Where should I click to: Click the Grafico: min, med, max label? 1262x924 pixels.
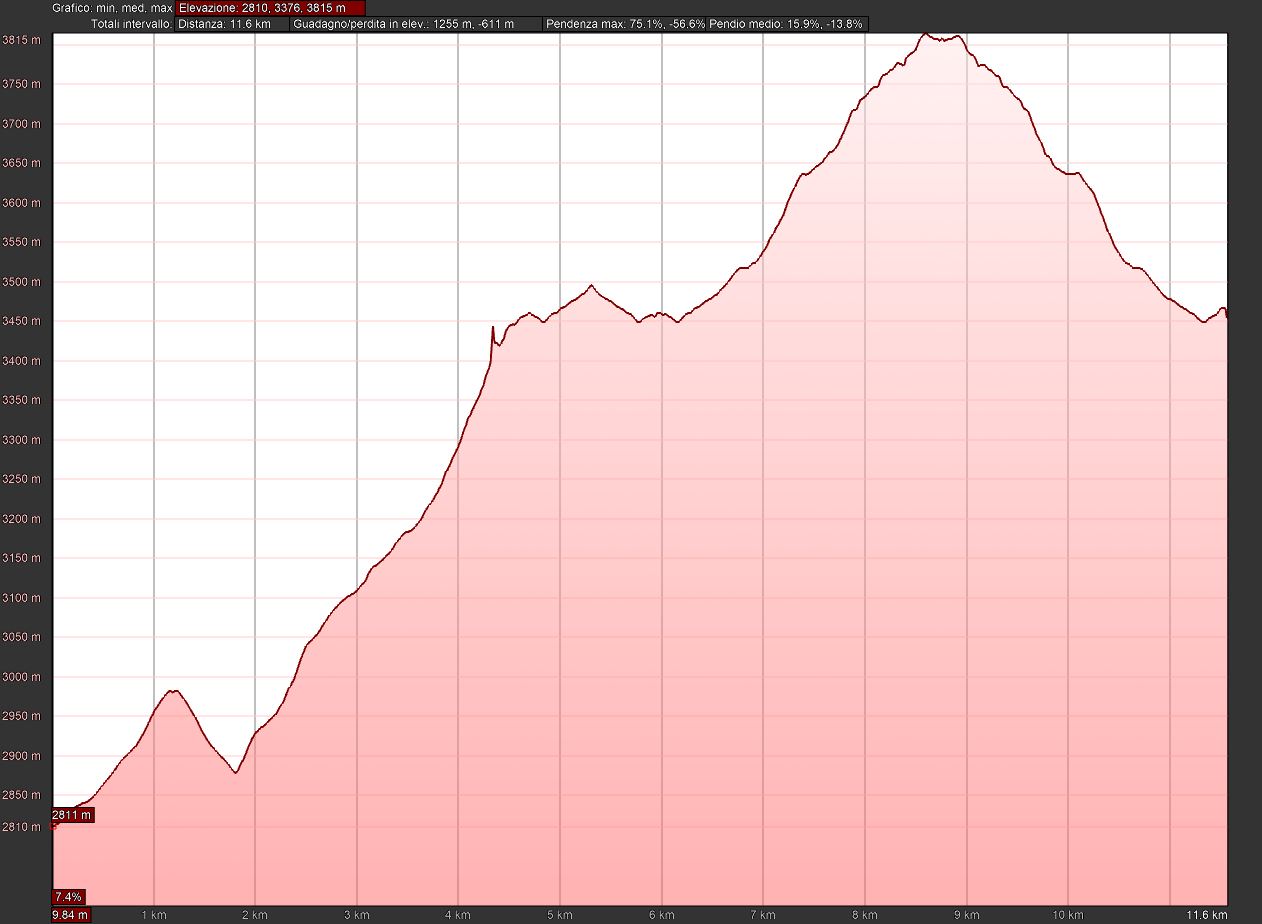pos(113,8)
